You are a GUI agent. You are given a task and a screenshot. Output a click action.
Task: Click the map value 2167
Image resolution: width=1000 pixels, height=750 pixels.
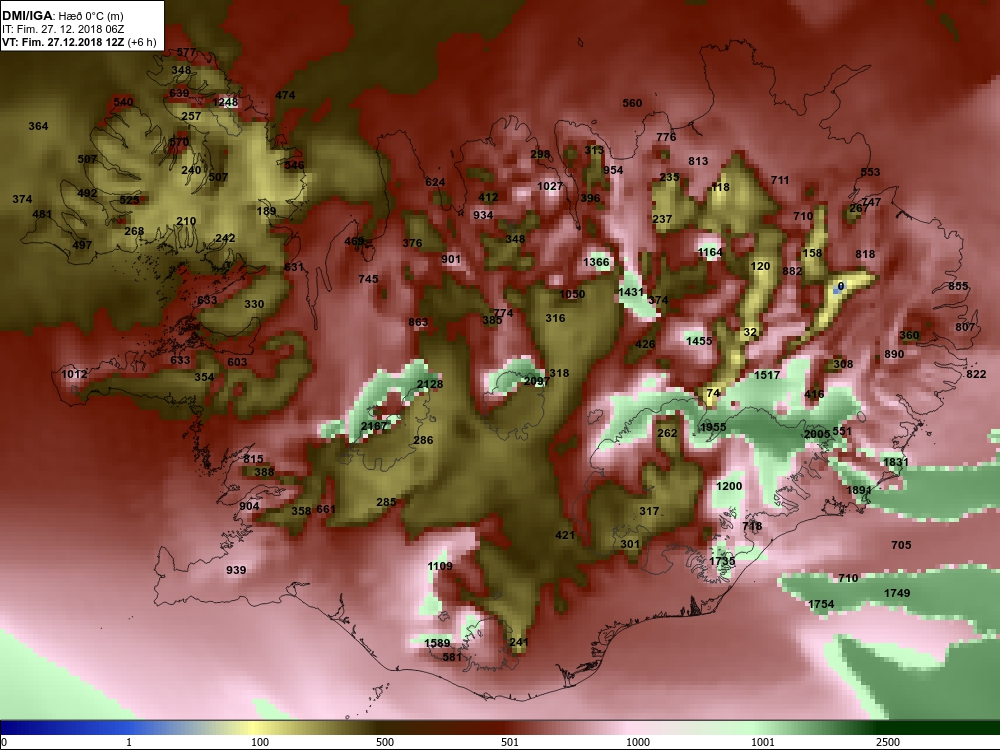374,426
